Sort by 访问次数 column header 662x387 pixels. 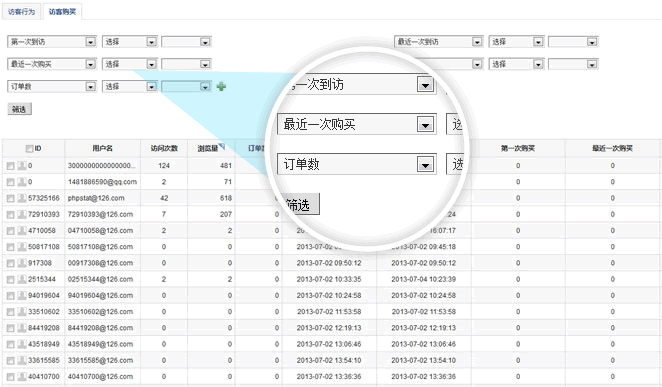click(x=164, y=149)
